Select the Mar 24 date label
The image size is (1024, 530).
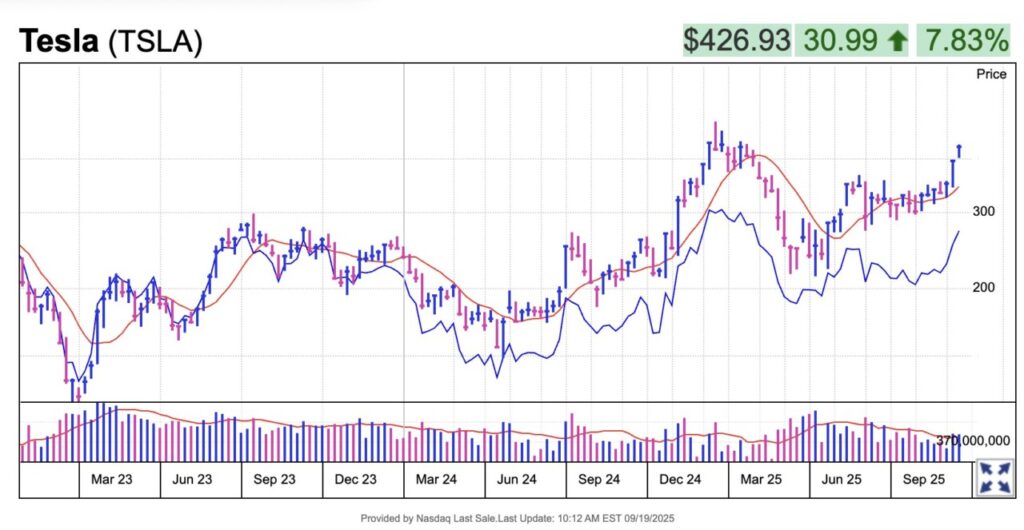(x=436, y=479)
